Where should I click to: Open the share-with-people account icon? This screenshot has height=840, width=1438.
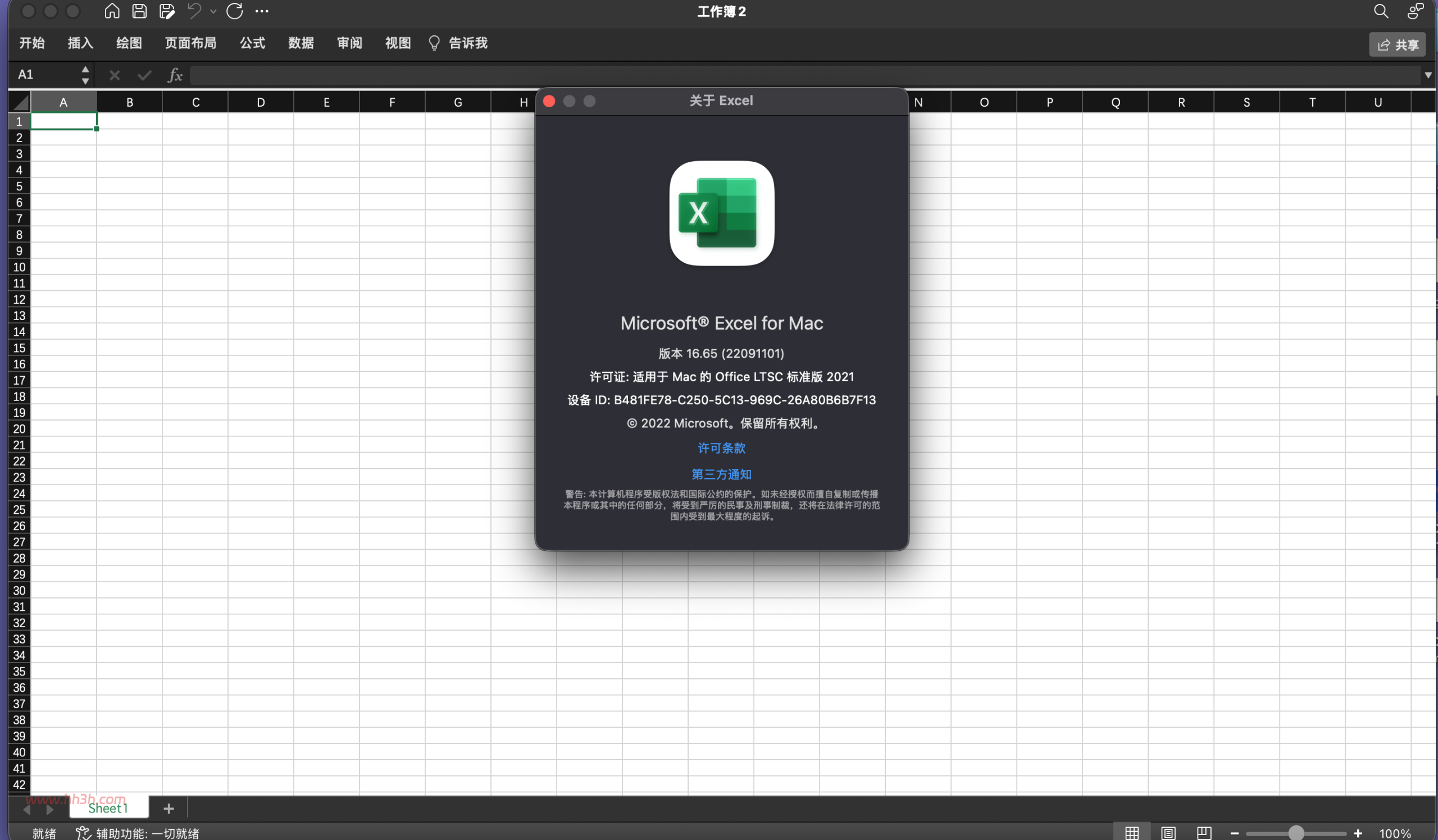(1414, 11)
